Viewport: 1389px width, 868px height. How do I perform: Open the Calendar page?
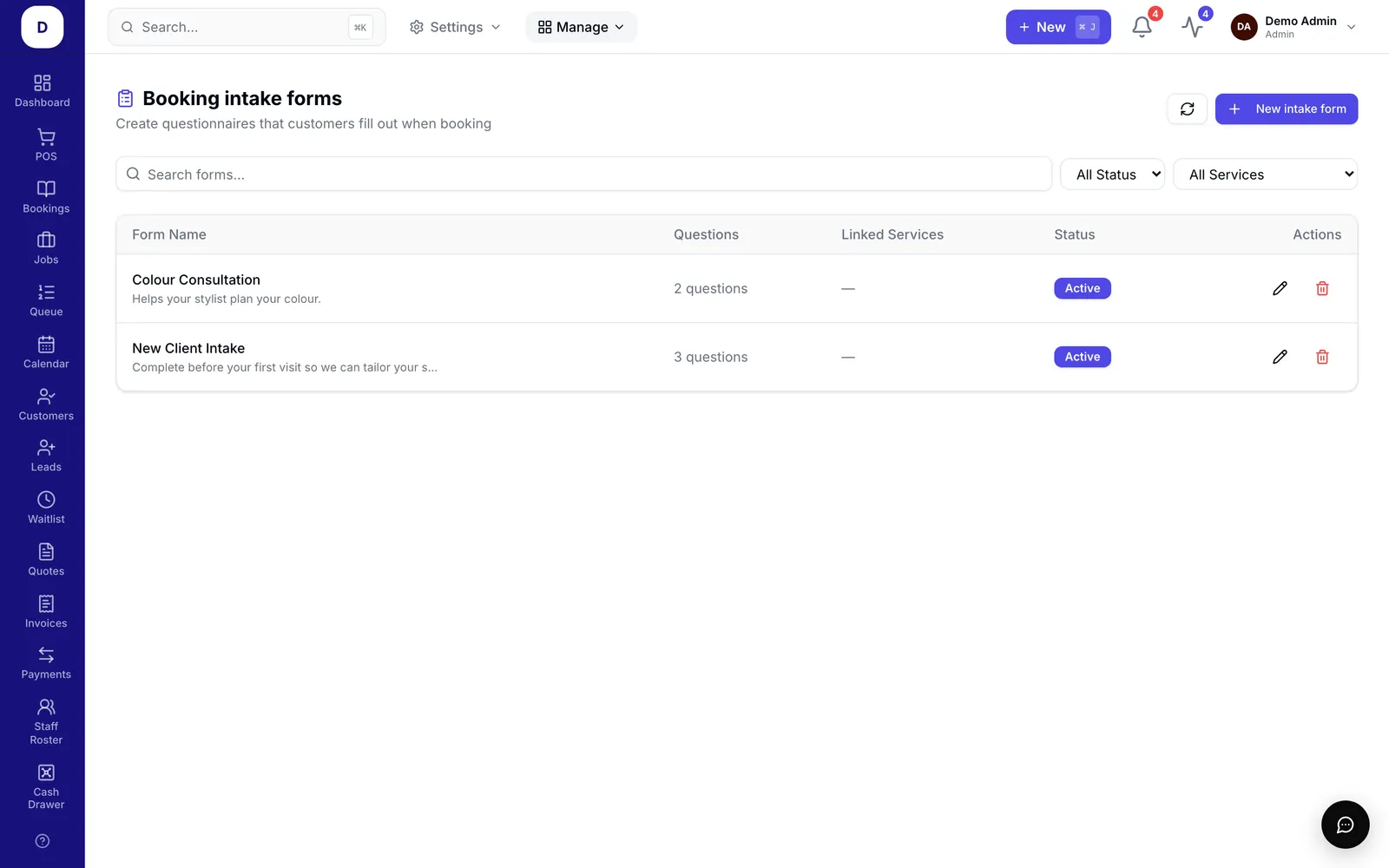click(46, 352)
